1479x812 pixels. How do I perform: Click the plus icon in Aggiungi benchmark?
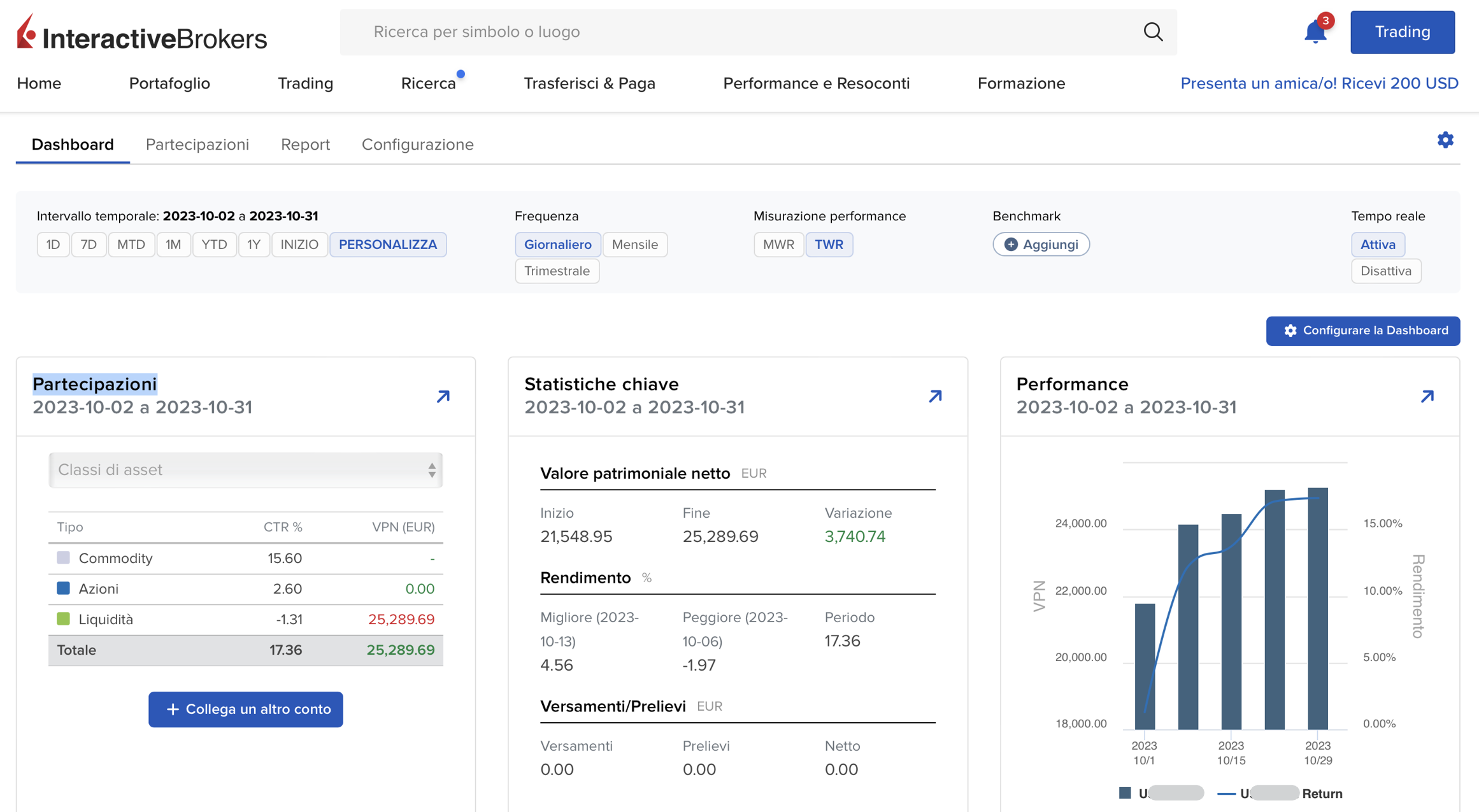pos(1011,245)
